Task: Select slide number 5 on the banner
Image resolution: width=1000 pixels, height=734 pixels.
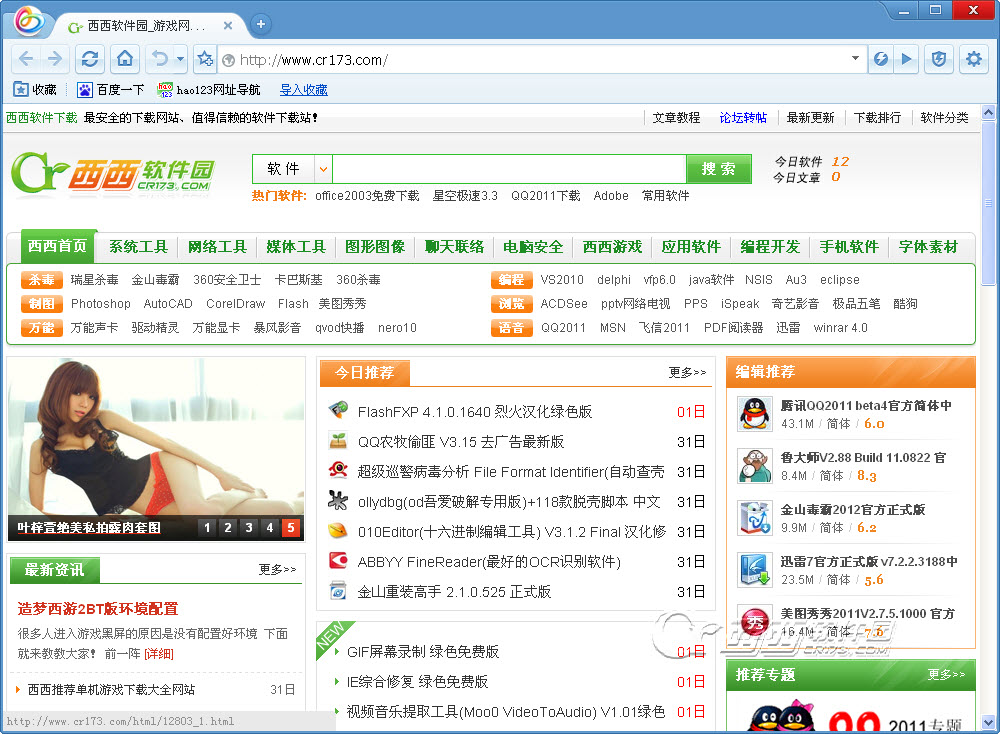Action: point(291,527)
